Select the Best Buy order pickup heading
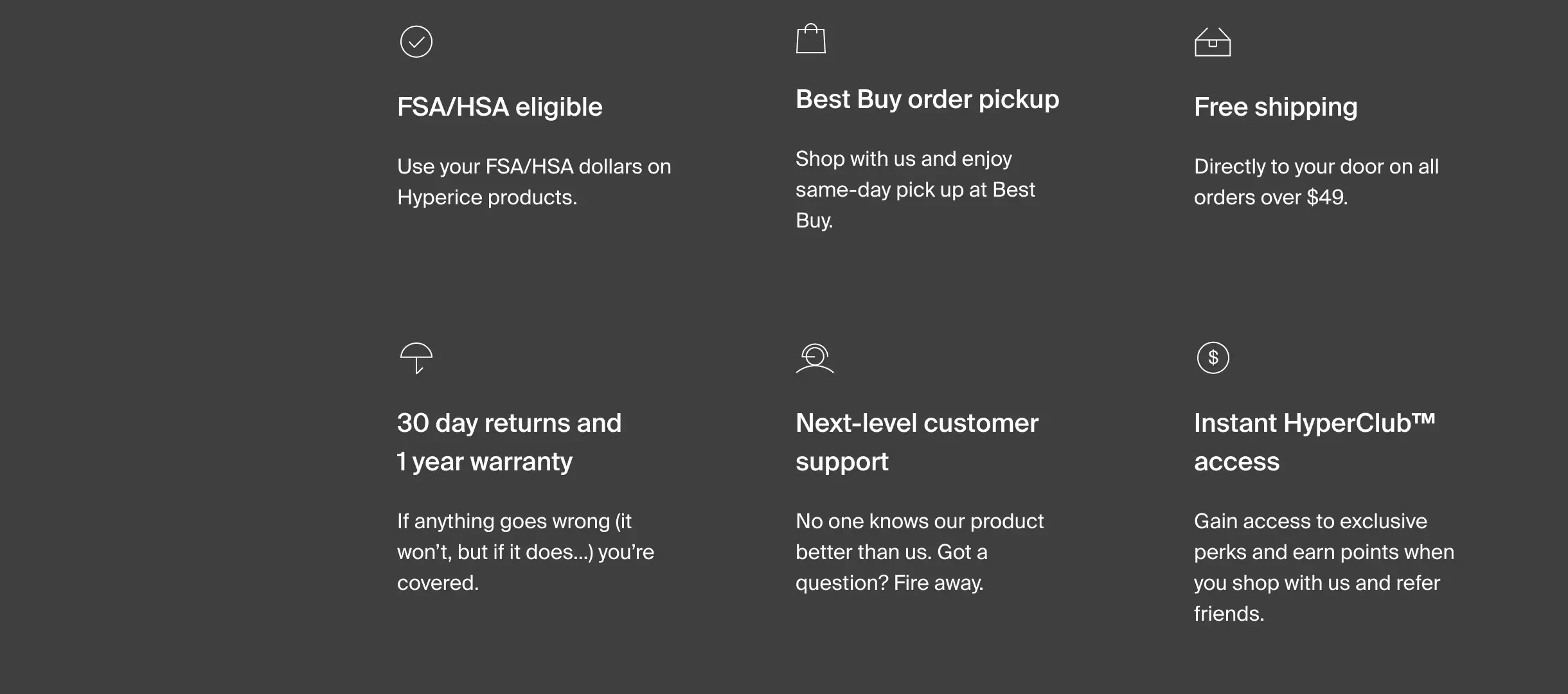Image resolution: width=1568 pixels, height=694 pixels. point(927,100)
